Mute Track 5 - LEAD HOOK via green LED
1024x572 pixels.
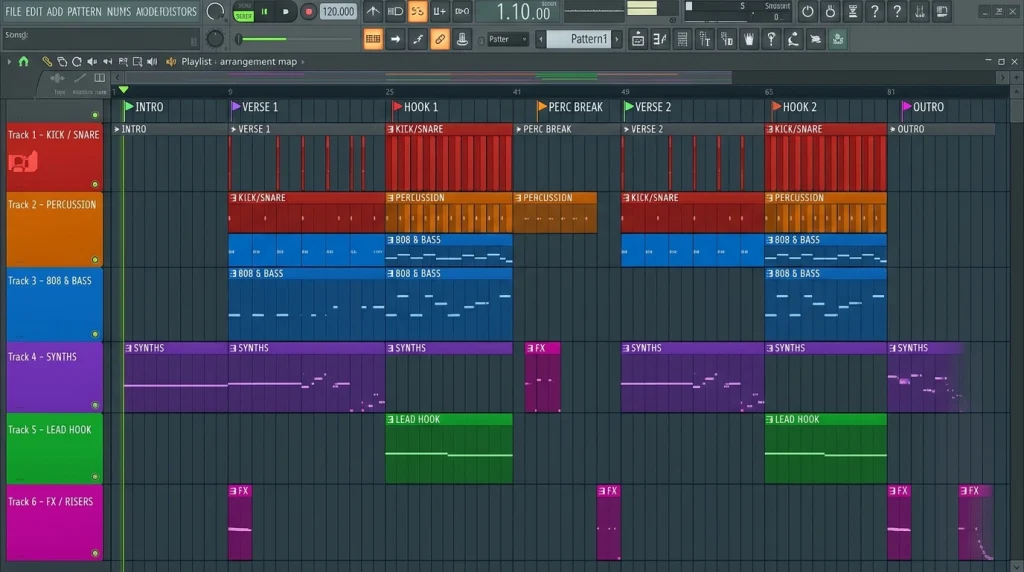tap(95, 477)
